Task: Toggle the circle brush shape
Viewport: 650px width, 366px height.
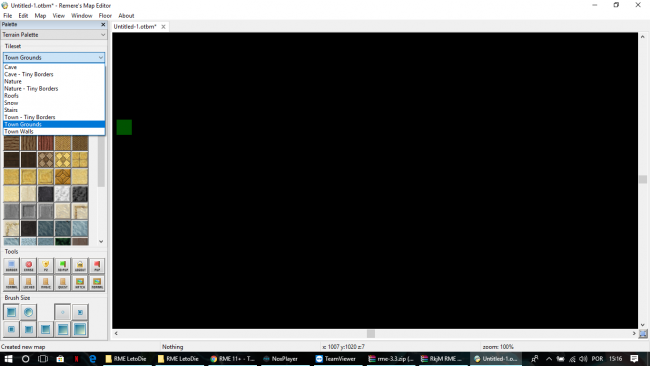Action: click(29, 312)
